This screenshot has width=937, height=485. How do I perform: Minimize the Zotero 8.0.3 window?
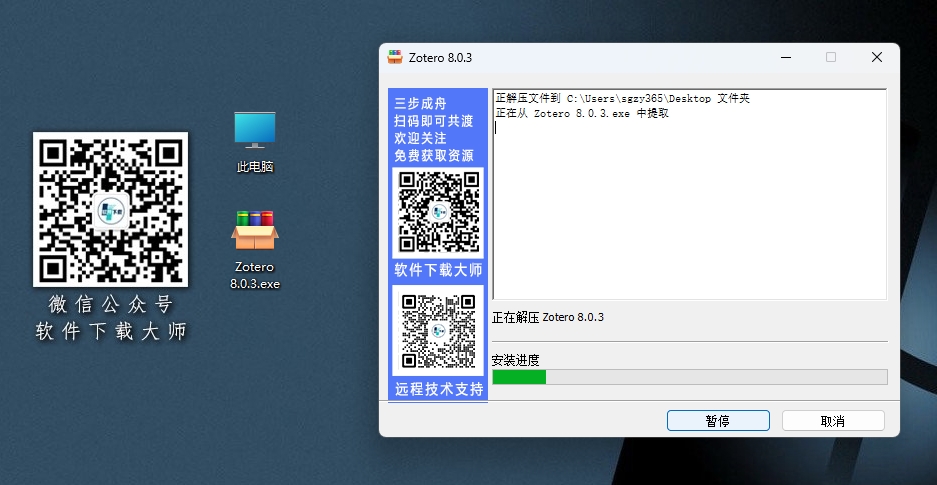pos(786,57)
